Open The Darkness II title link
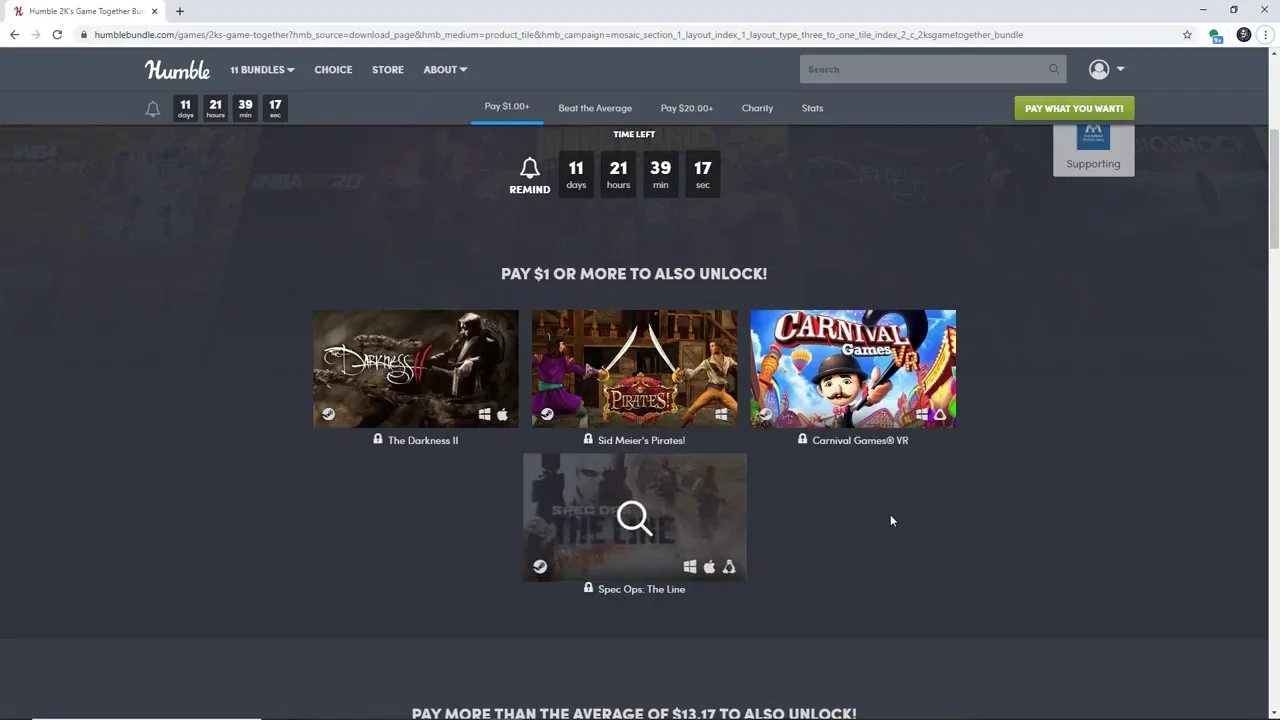1280x720 pixels. coord(423,440)
